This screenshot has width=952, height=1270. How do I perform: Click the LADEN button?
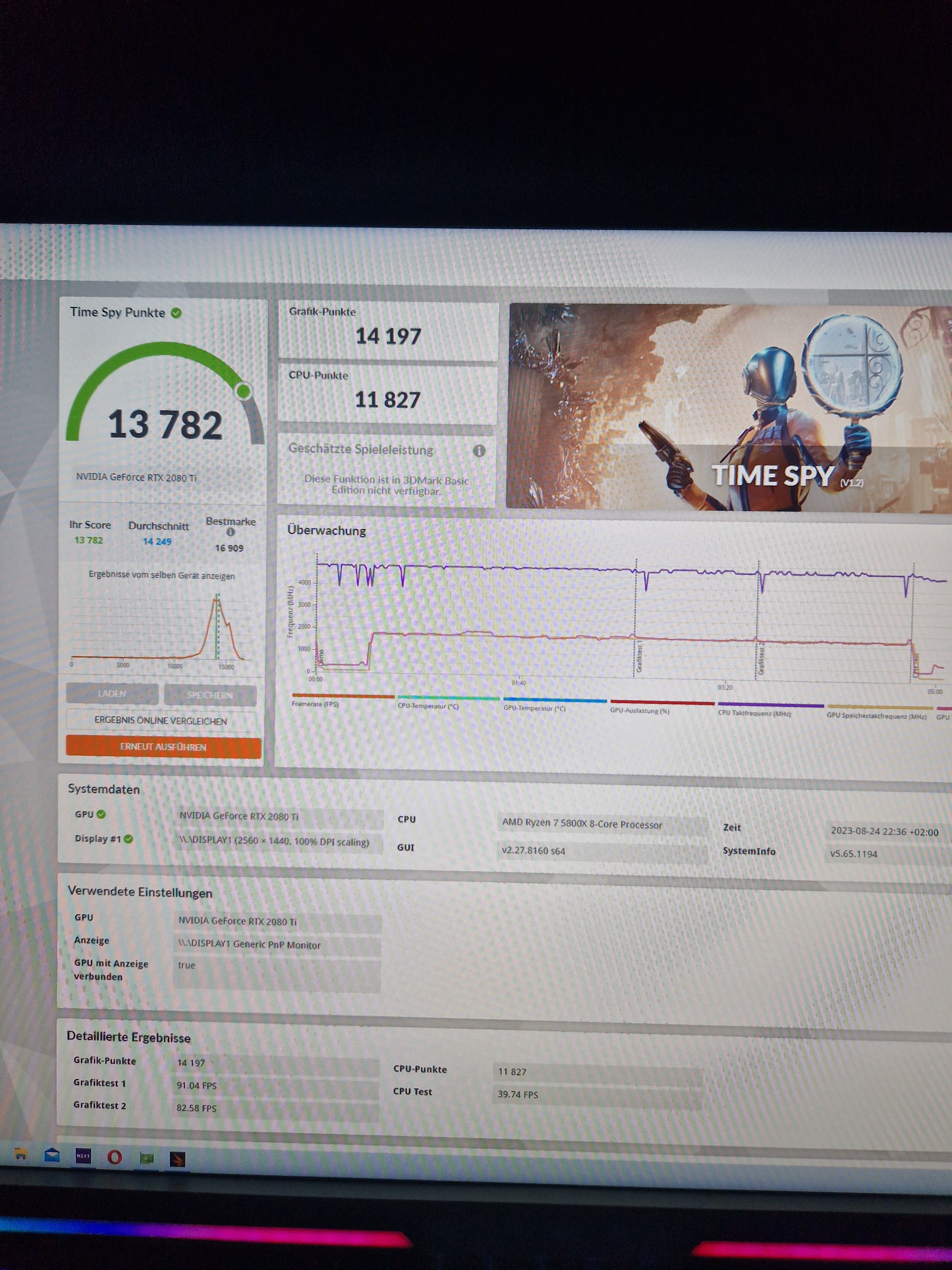tap(112, 693)
